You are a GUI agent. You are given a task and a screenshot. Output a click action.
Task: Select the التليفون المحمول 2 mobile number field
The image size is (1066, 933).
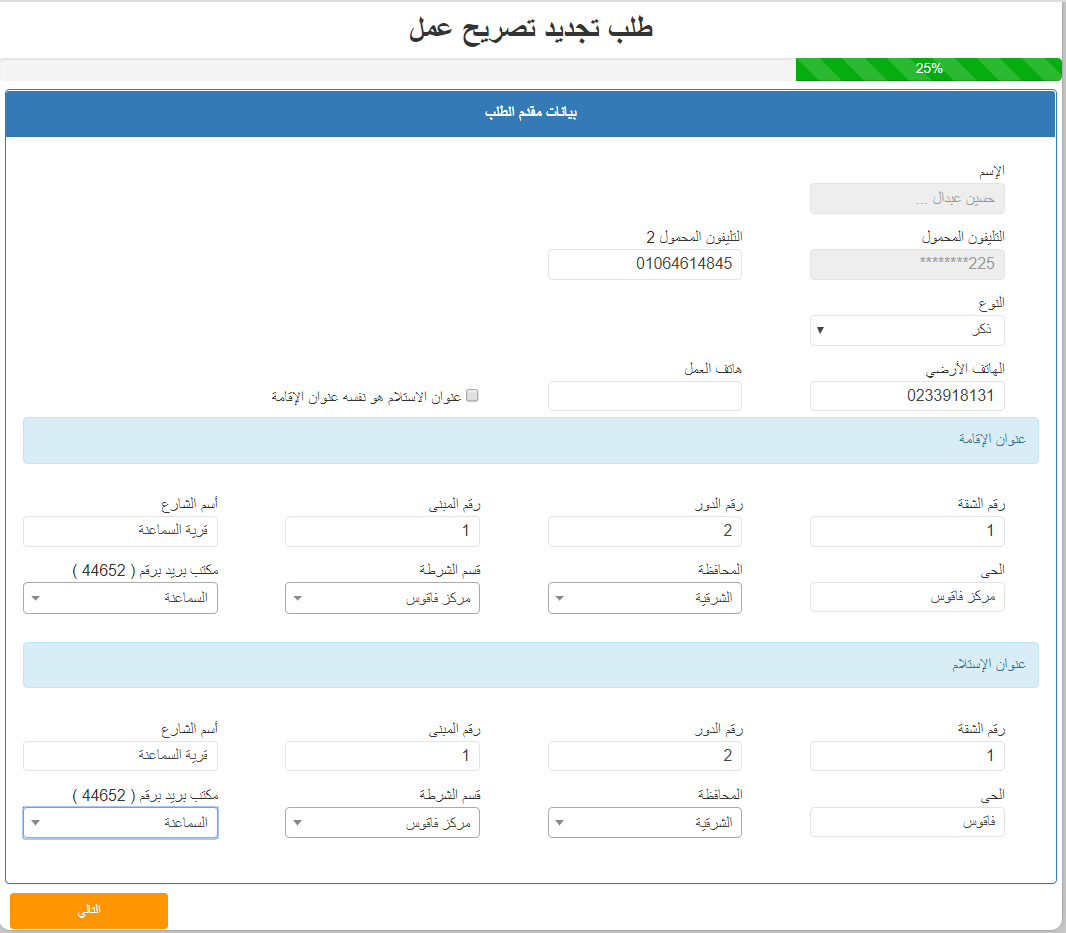[x=644, y=264]
